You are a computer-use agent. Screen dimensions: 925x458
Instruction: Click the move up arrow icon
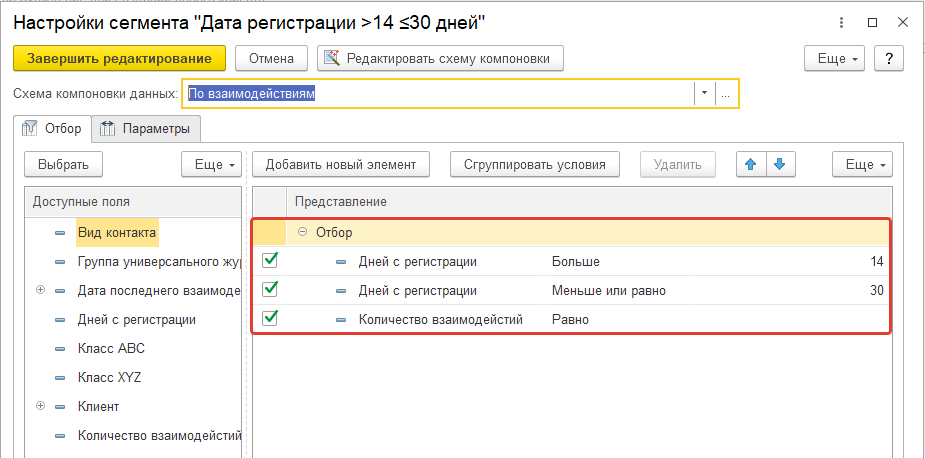746,164
